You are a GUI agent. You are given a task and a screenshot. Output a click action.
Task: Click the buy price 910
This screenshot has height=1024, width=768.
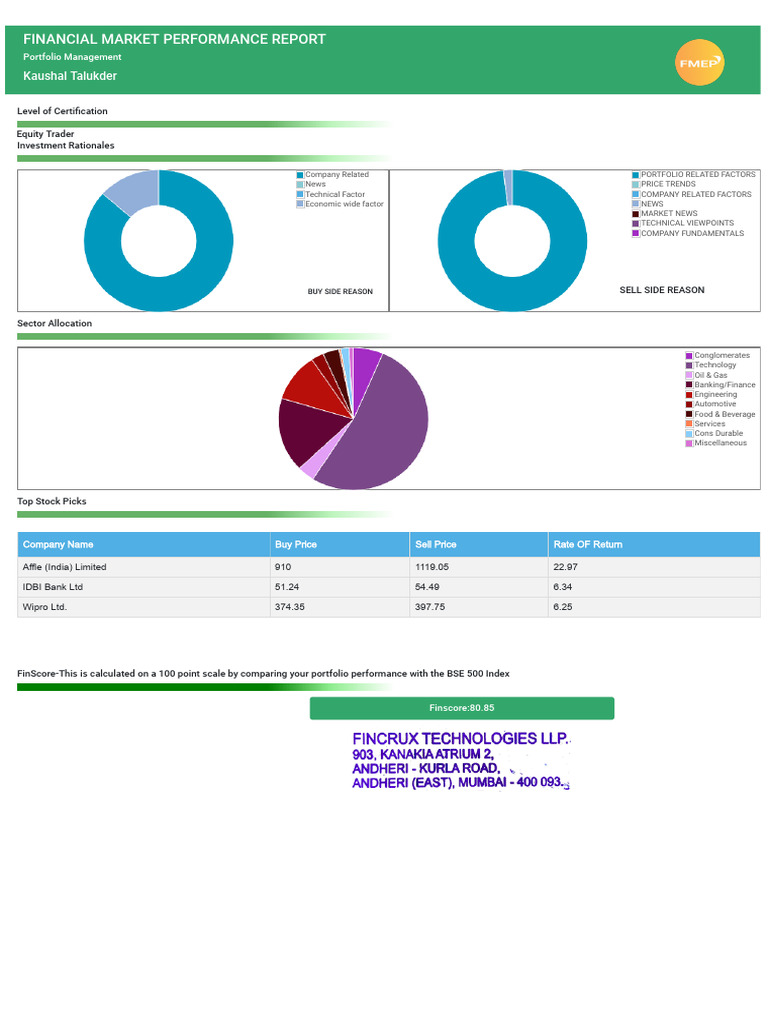point(283,568)
